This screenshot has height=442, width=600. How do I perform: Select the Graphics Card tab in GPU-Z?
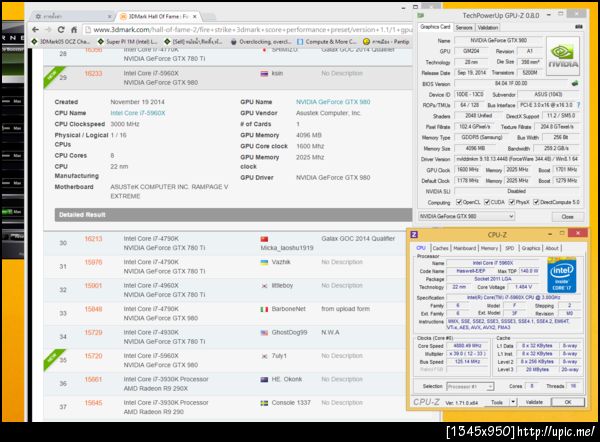click(x=435, y=27)
